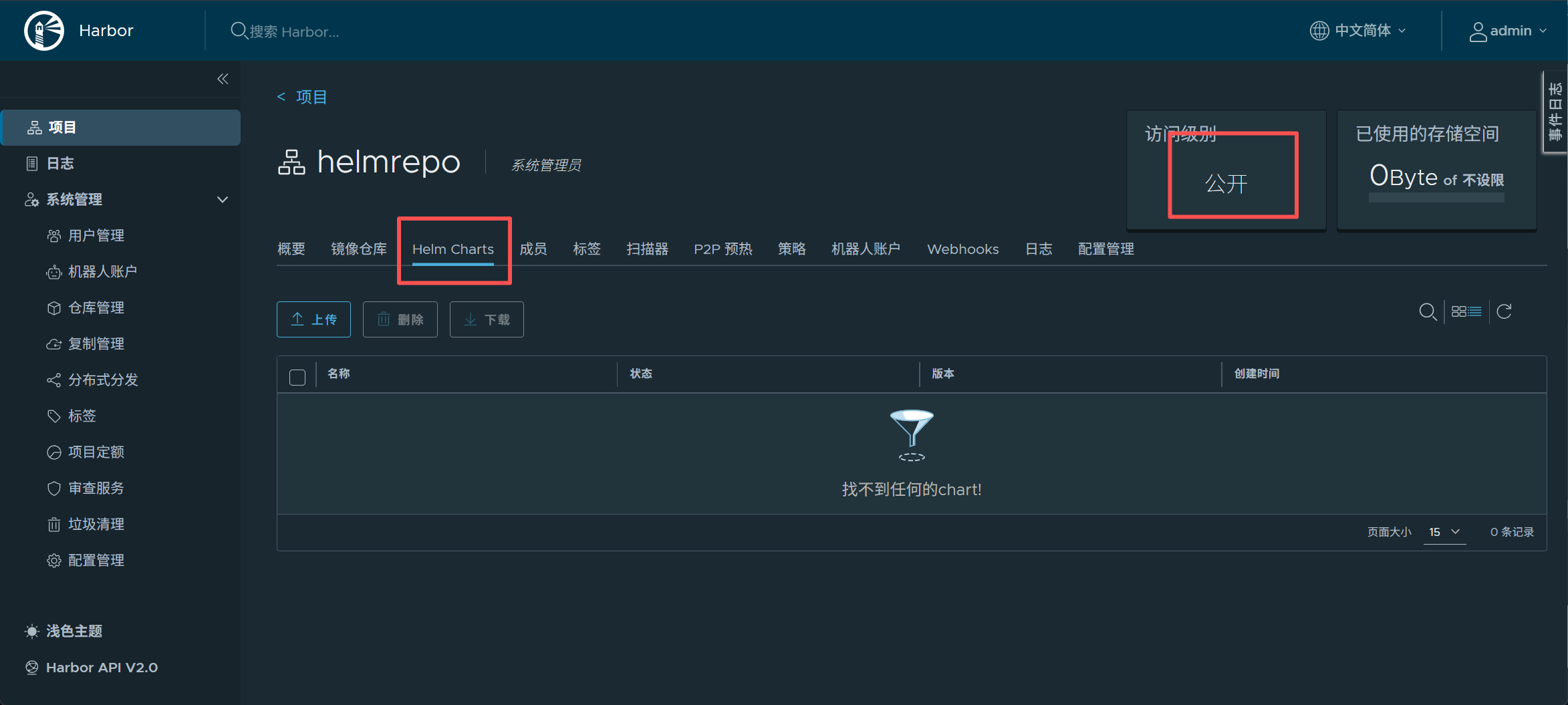Click the sidebar 标签 tag icon
The height and width of the screenshot is (705, 1568).
[x=54, y=416]
